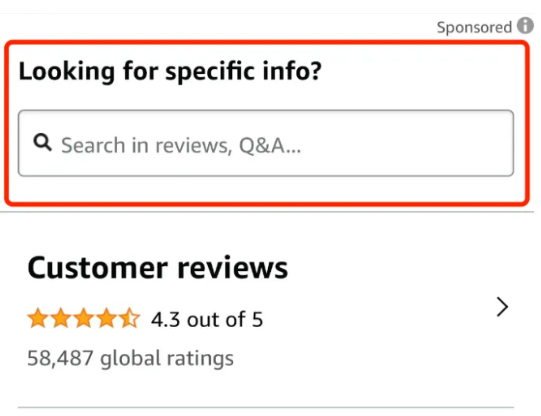
Task: Click the divider line above Customer reviews
Action: point(267,212)
